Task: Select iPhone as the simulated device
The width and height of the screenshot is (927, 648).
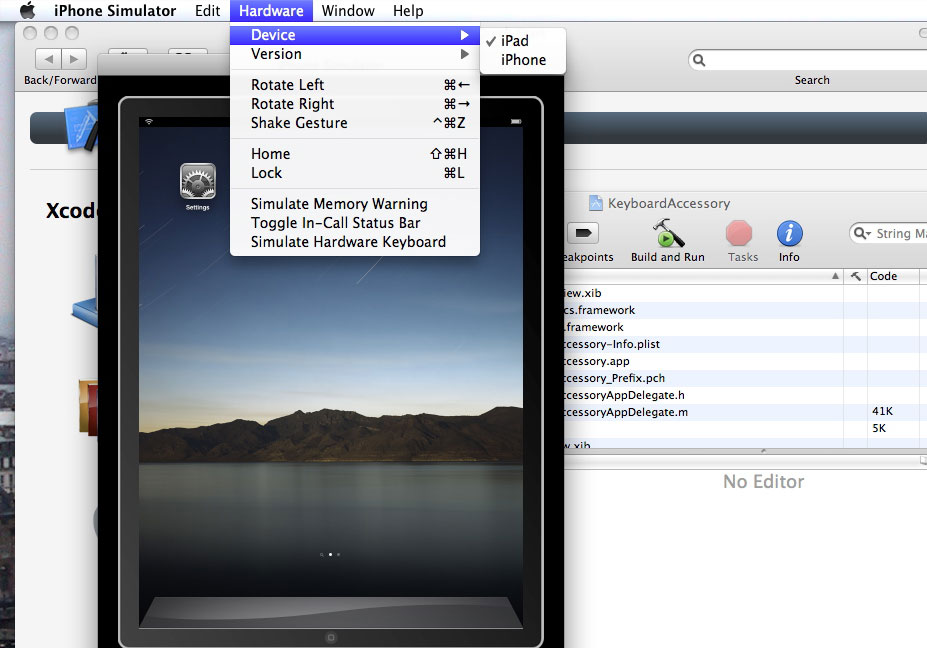Action: (523, 60)
